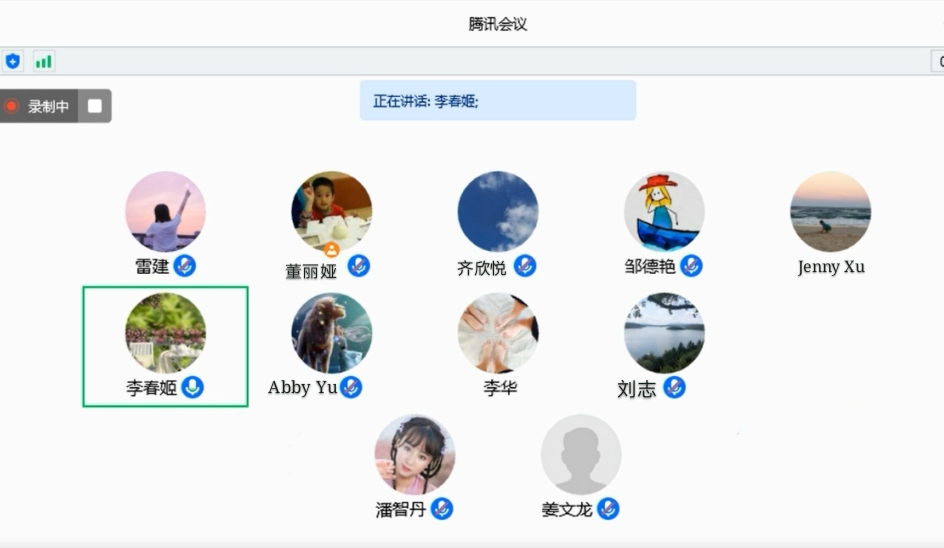Viewport: 944px width, 548px height.
Task: Open the green network signal indicator
Action: coord(43,61)
